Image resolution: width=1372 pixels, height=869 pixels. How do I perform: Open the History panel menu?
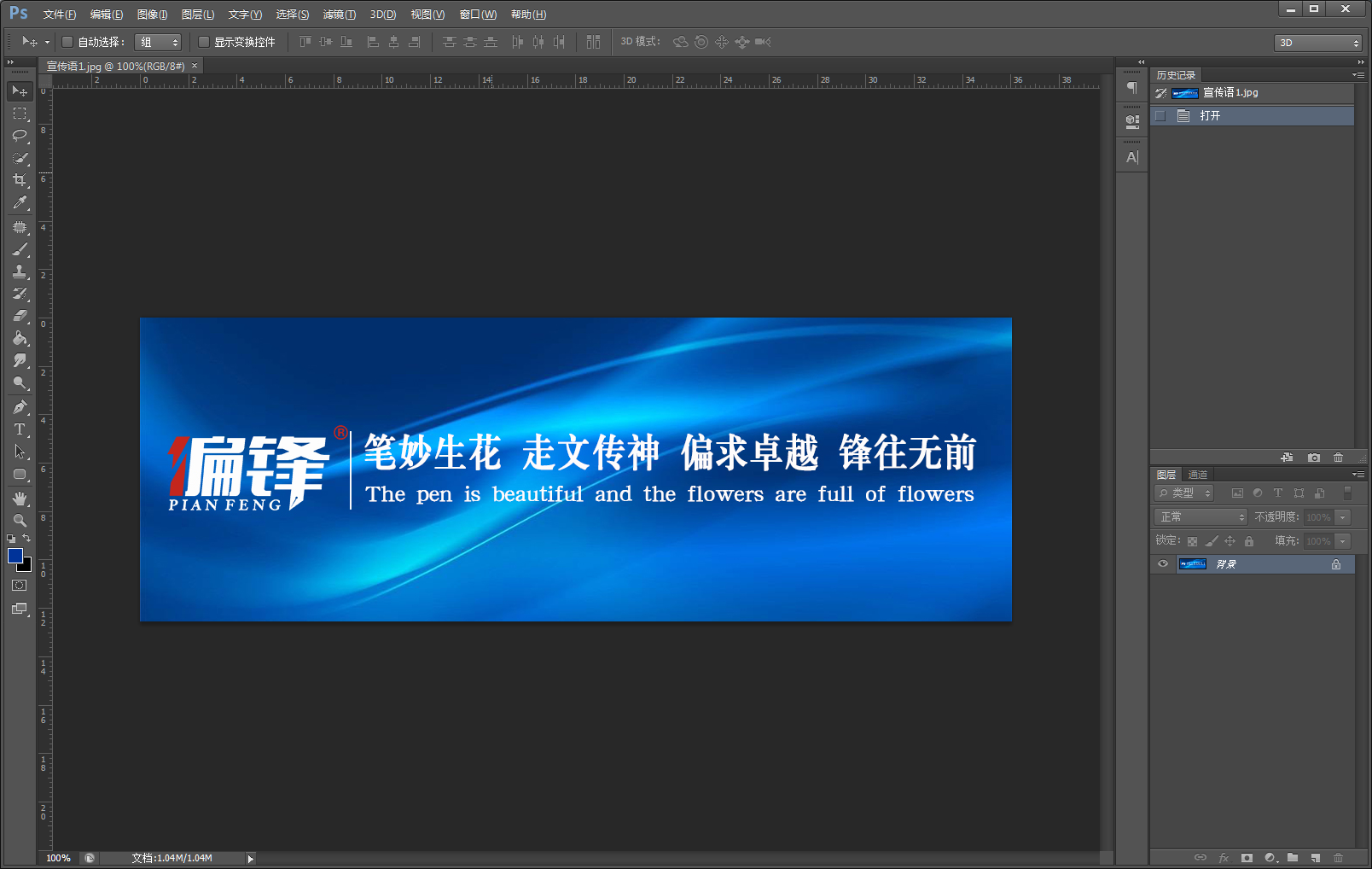click(1357, 75)
